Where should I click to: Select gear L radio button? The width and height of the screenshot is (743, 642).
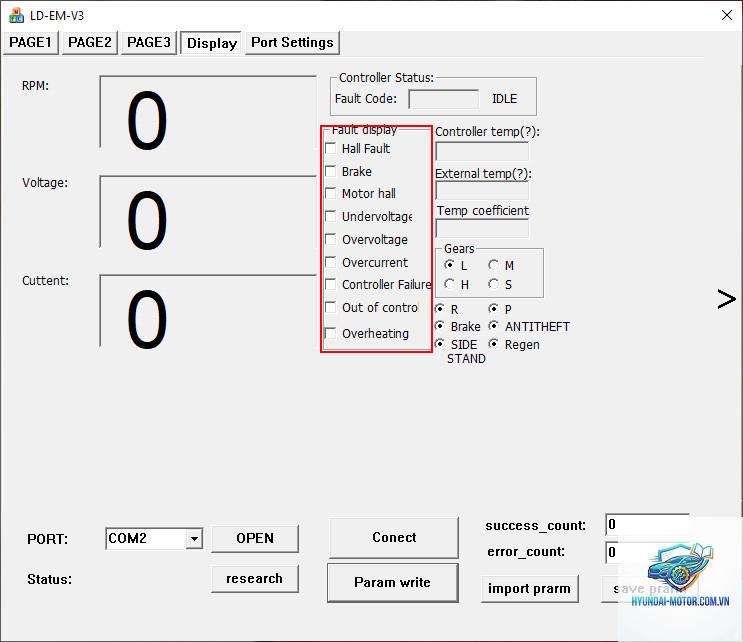click(449, 265)
